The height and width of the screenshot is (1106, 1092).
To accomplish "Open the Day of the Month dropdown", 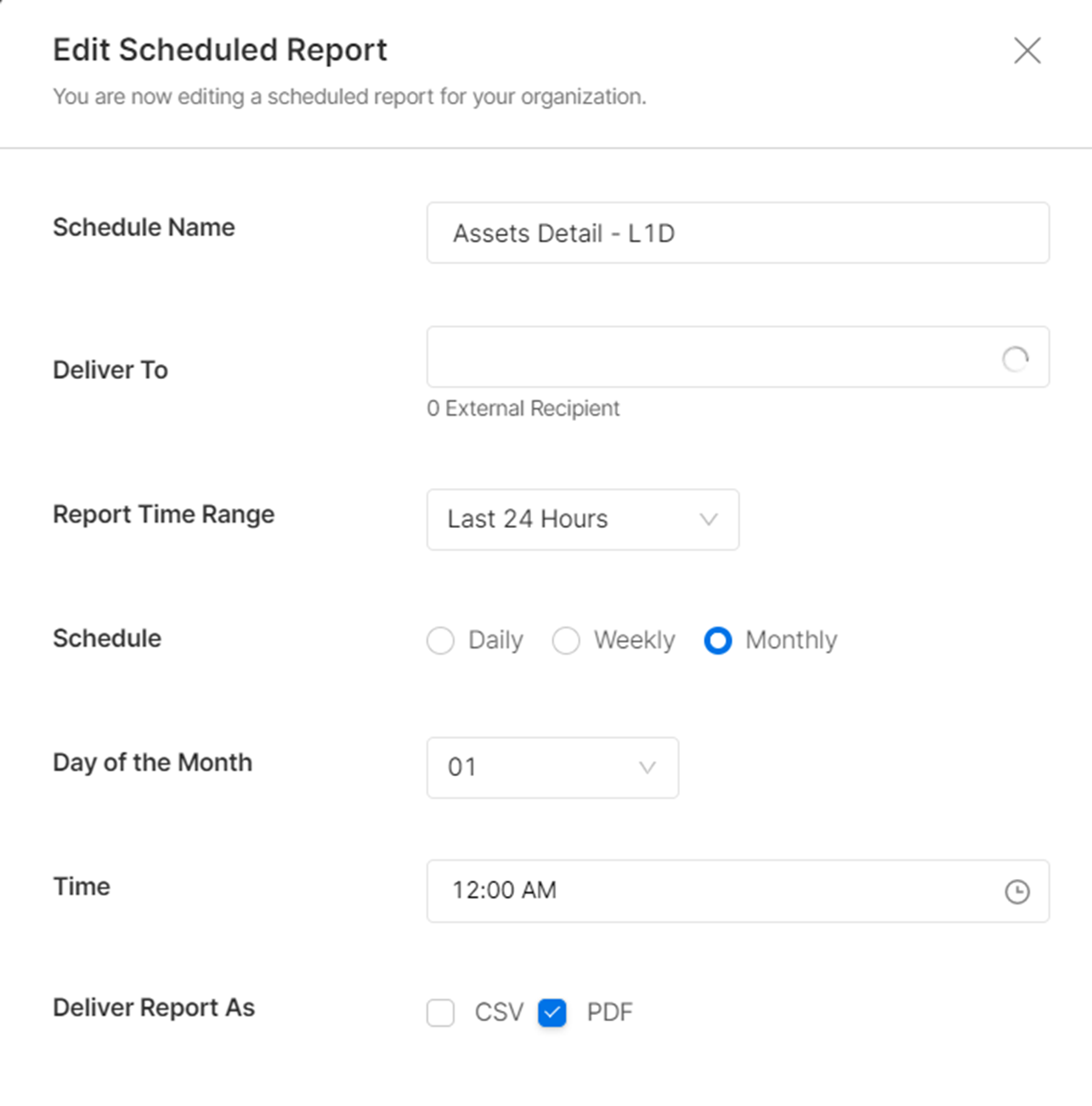I will [552, 768].
